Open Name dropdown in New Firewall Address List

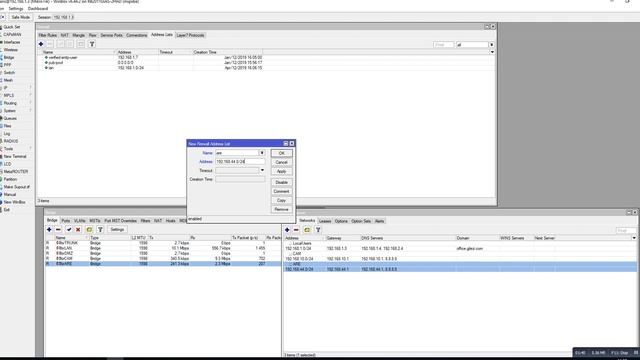click(262, 153)
